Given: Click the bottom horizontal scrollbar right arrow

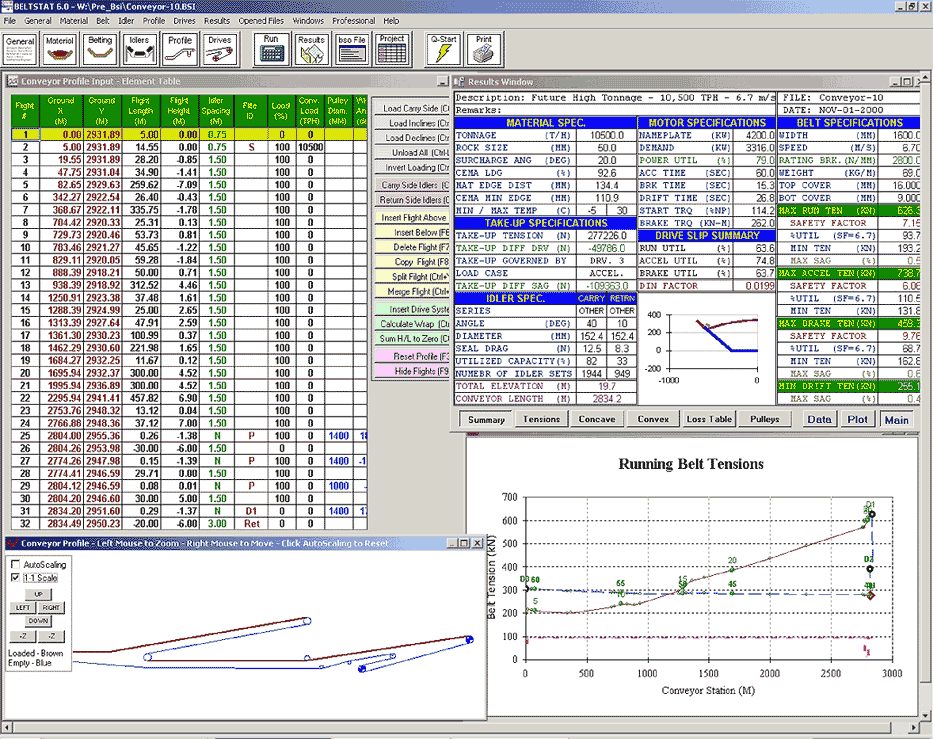Looking at the screenshot, I should (x=915, y=728).
